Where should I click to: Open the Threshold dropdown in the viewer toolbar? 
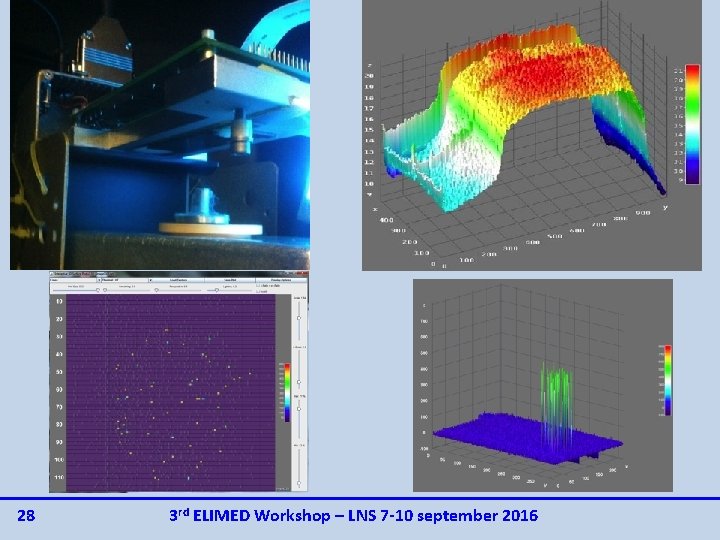pyautogui.click(x=127, y=280)
